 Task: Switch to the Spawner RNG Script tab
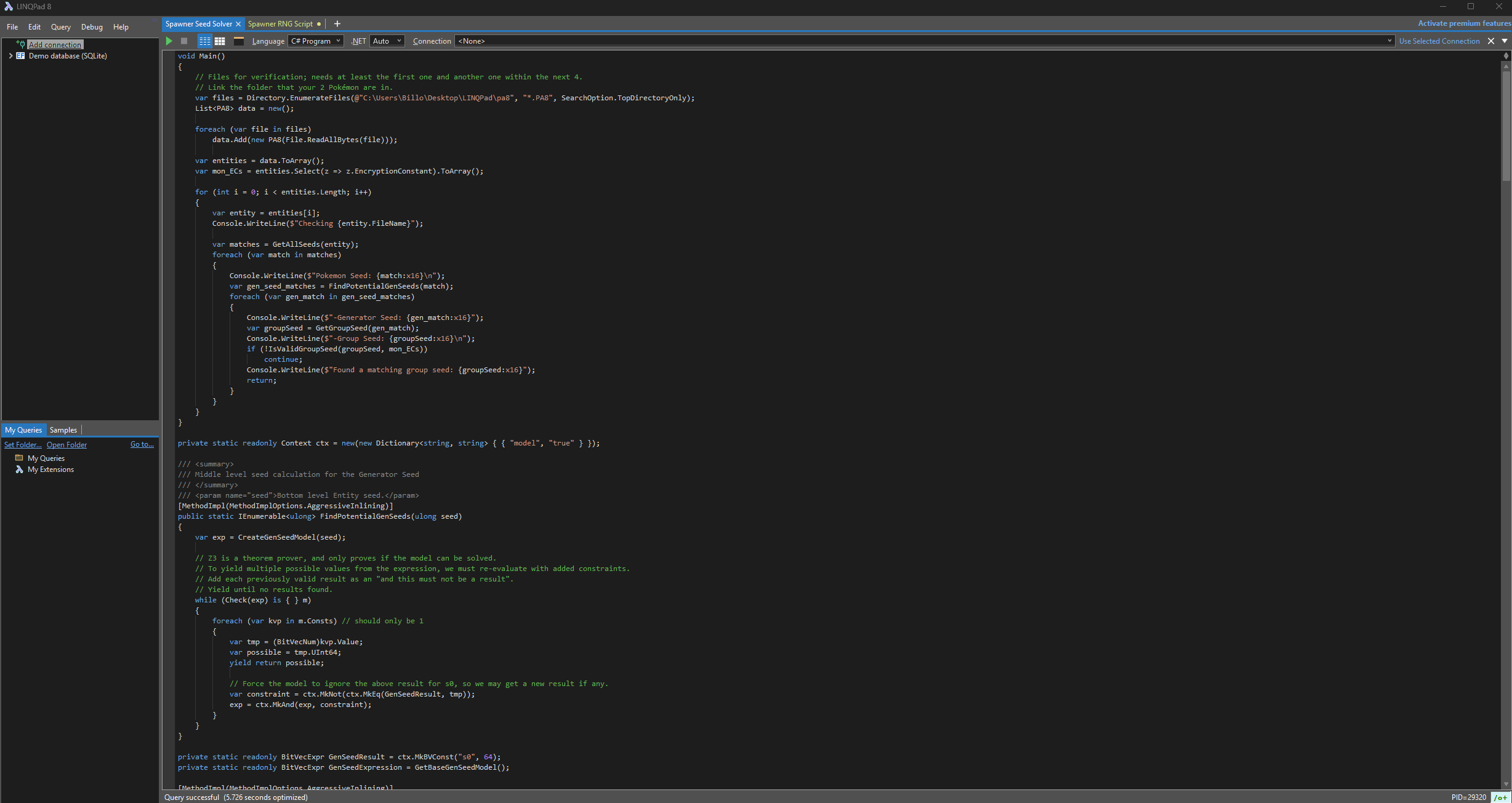[x=280, y=24]
